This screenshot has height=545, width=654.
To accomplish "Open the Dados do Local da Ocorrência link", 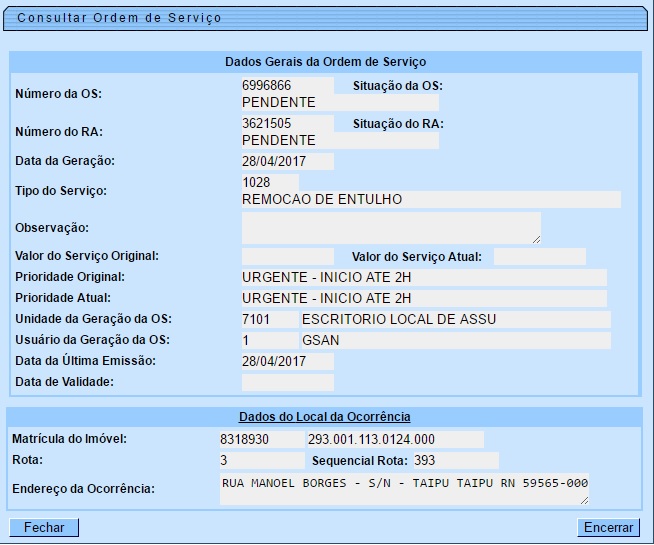I will (x=324, y=416).
